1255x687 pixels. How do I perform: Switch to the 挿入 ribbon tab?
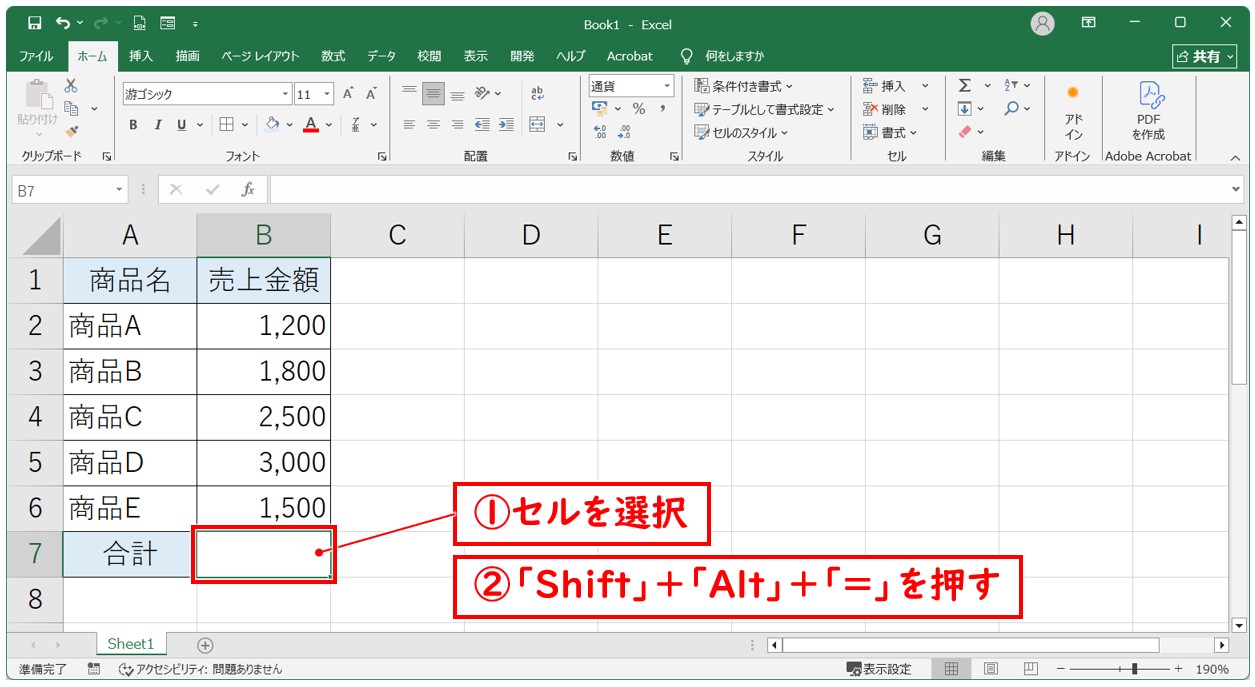point(141,56)
